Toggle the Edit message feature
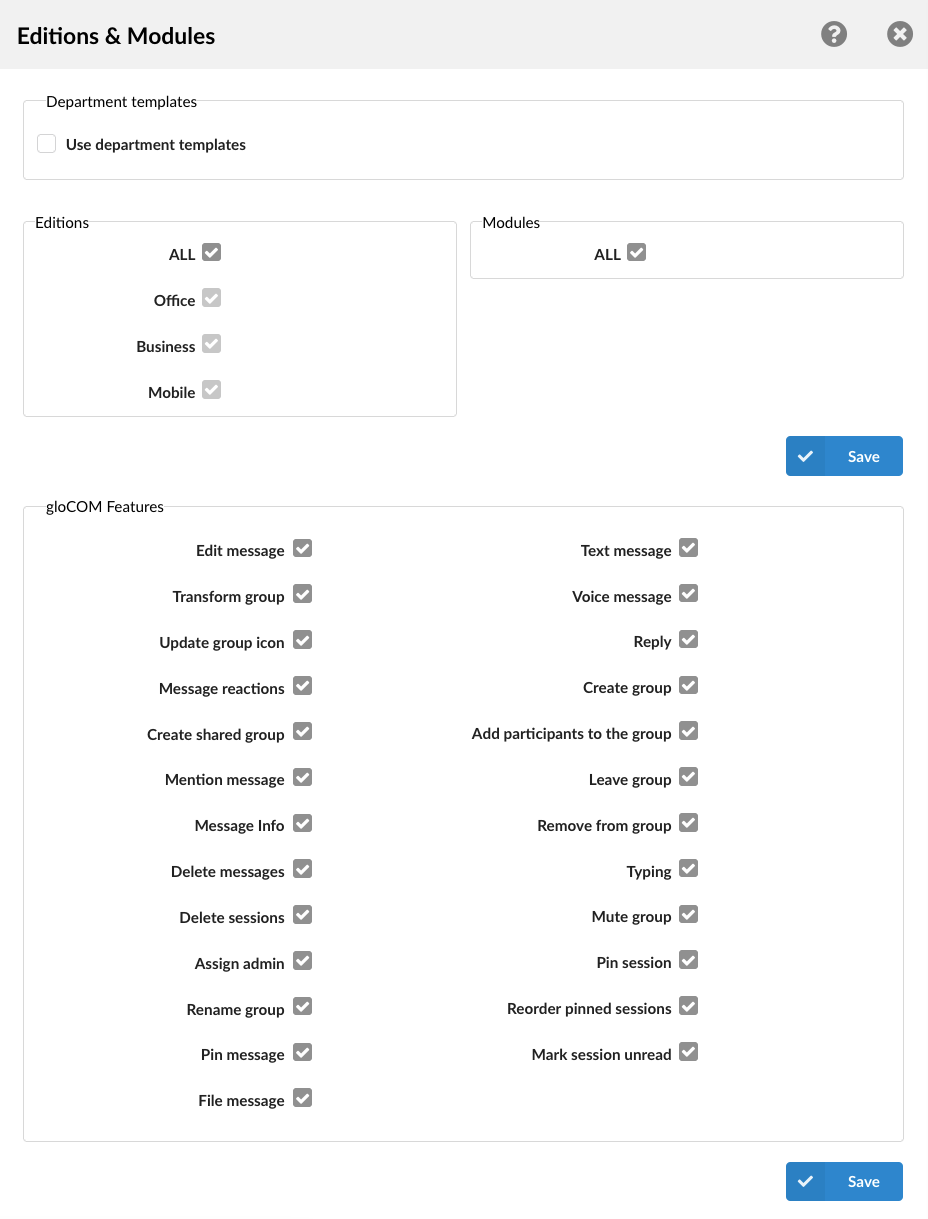The height and width of the screenshot is (1219, 928). pos(302,548)
